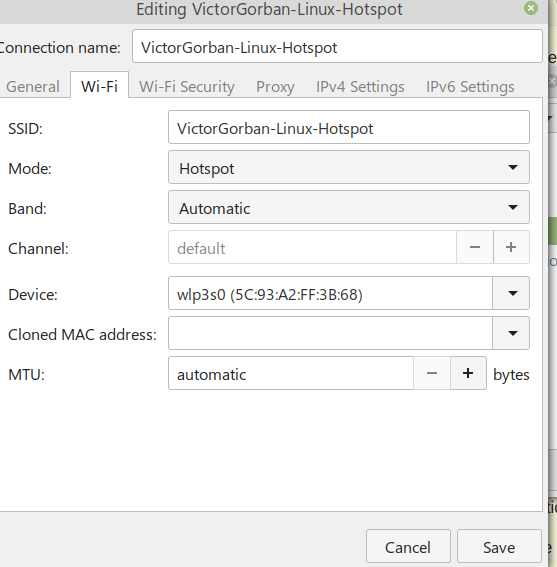Click the MTU automatic value field
The height and width of the screenshot is (567, 557).
point(291,373)
